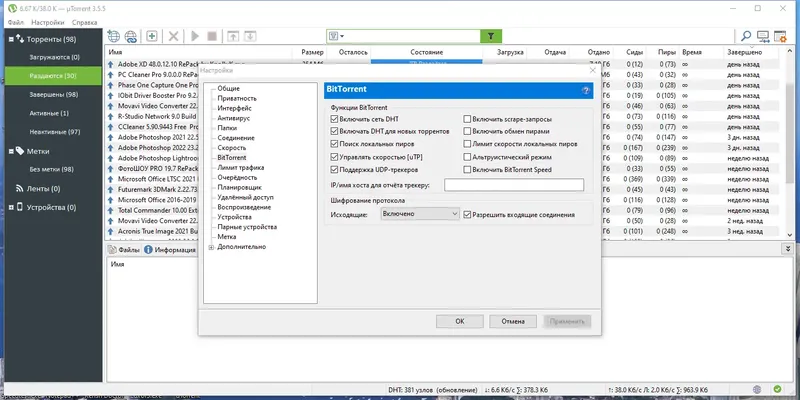800x400 pixels.
Task: Collapse the Торренты (98) sidebar group
Action: tap(11, 39)
